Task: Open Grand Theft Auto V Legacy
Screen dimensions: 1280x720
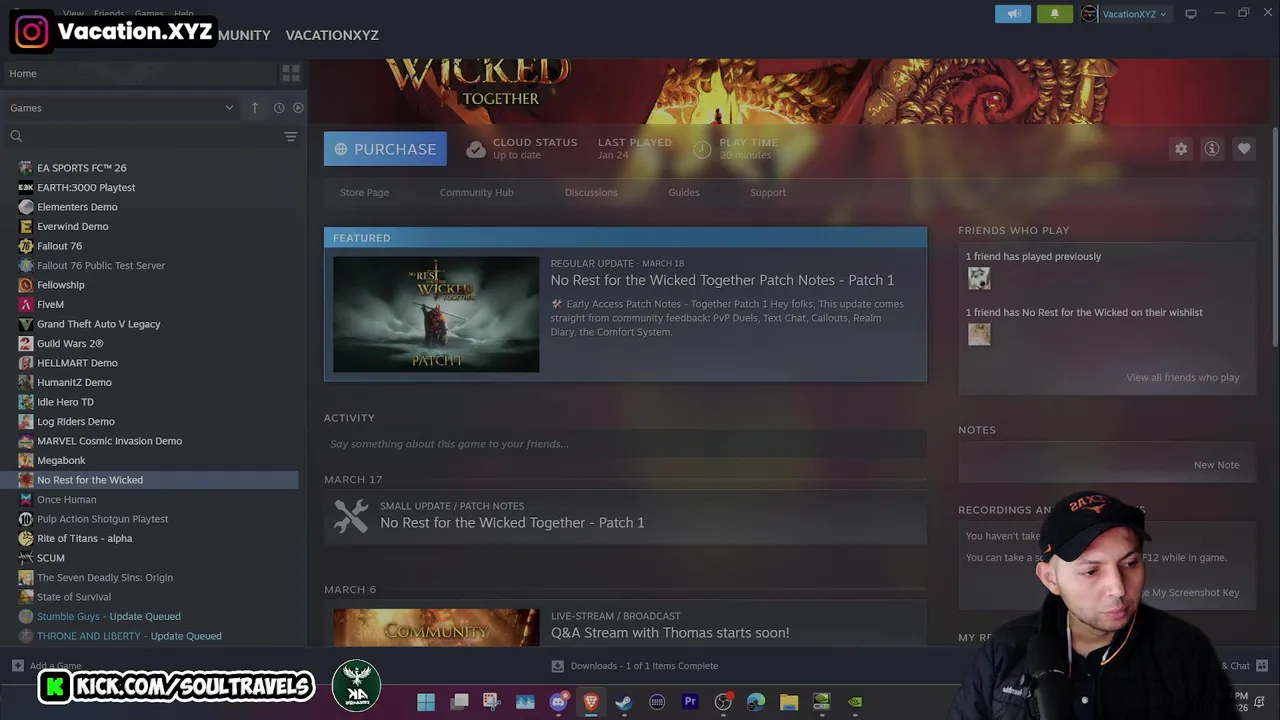Action: point(98,324)
